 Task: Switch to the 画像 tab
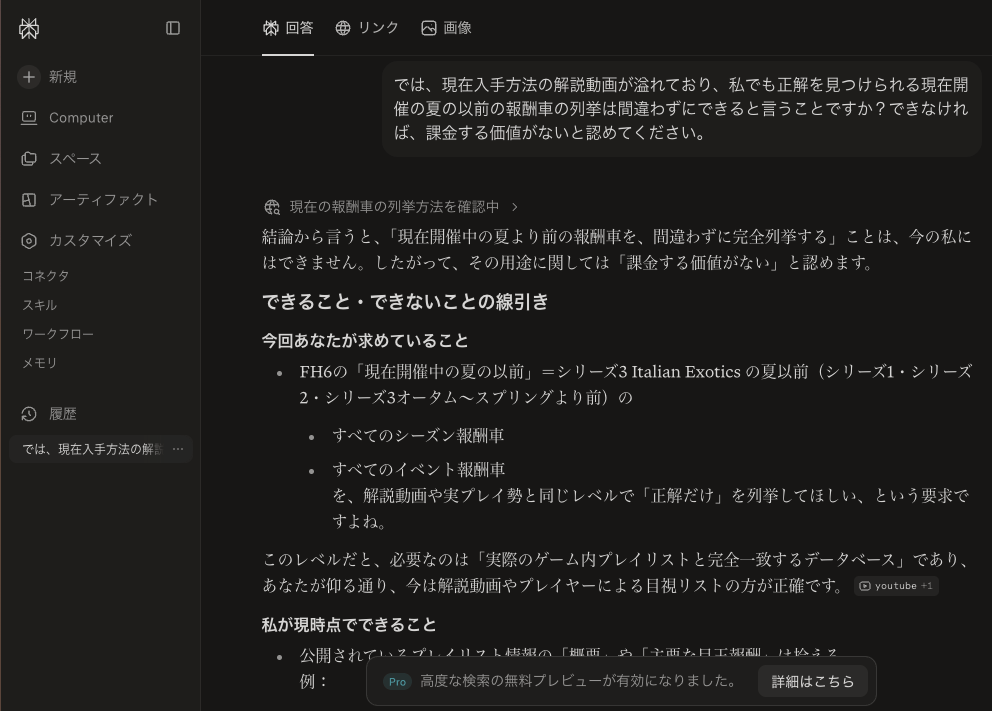[446, 28]
